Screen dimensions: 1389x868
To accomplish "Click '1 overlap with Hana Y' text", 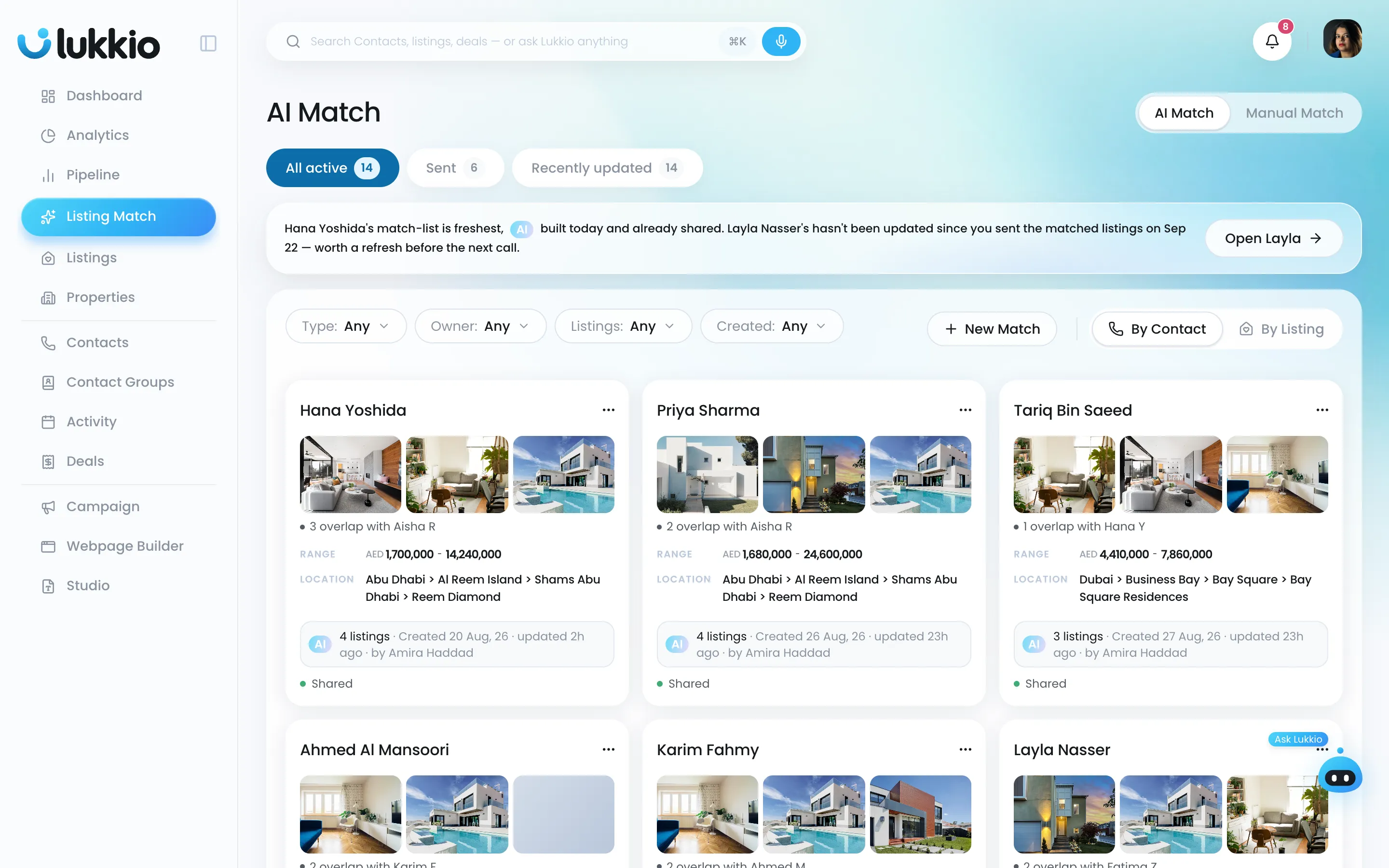I will [1084, 527].
